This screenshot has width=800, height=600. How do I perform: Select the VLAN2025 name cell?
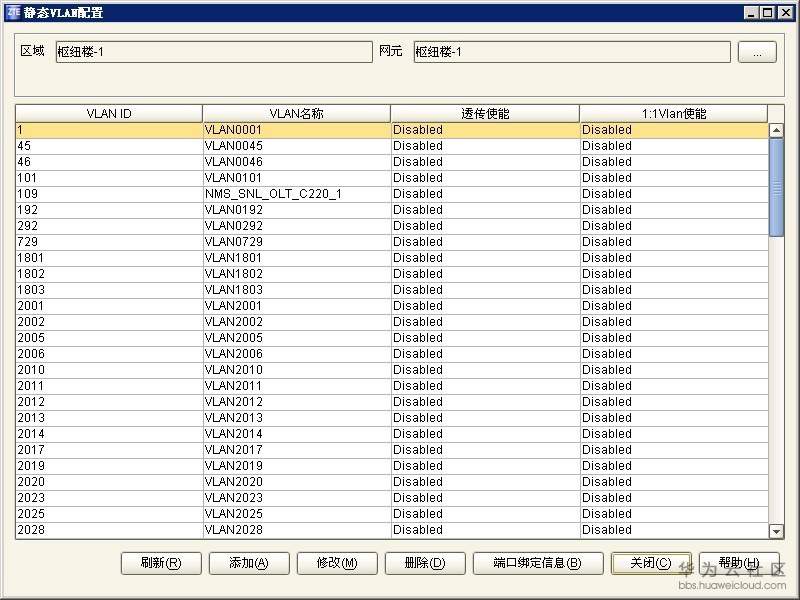pyautogui.click(x=297, y=514)
